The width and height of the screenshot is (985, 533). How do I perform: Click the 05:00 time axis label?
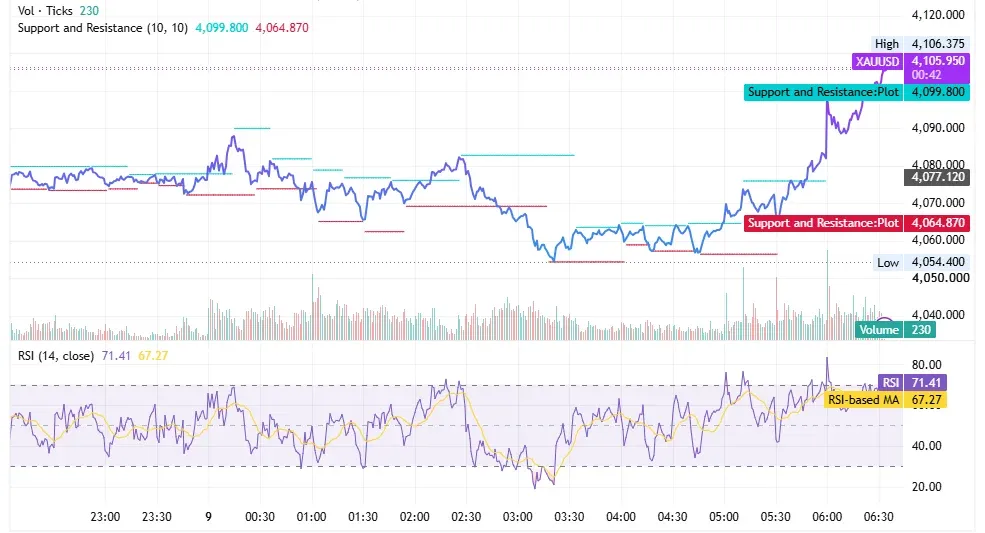[724, 517]
